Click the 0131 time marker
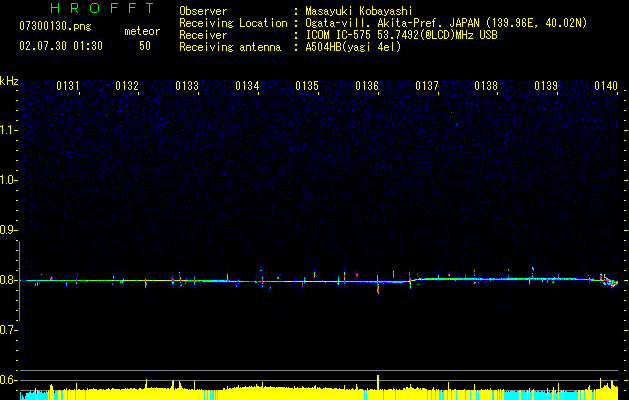The height and width of the screenshot is (400, 629). [67, 86]
